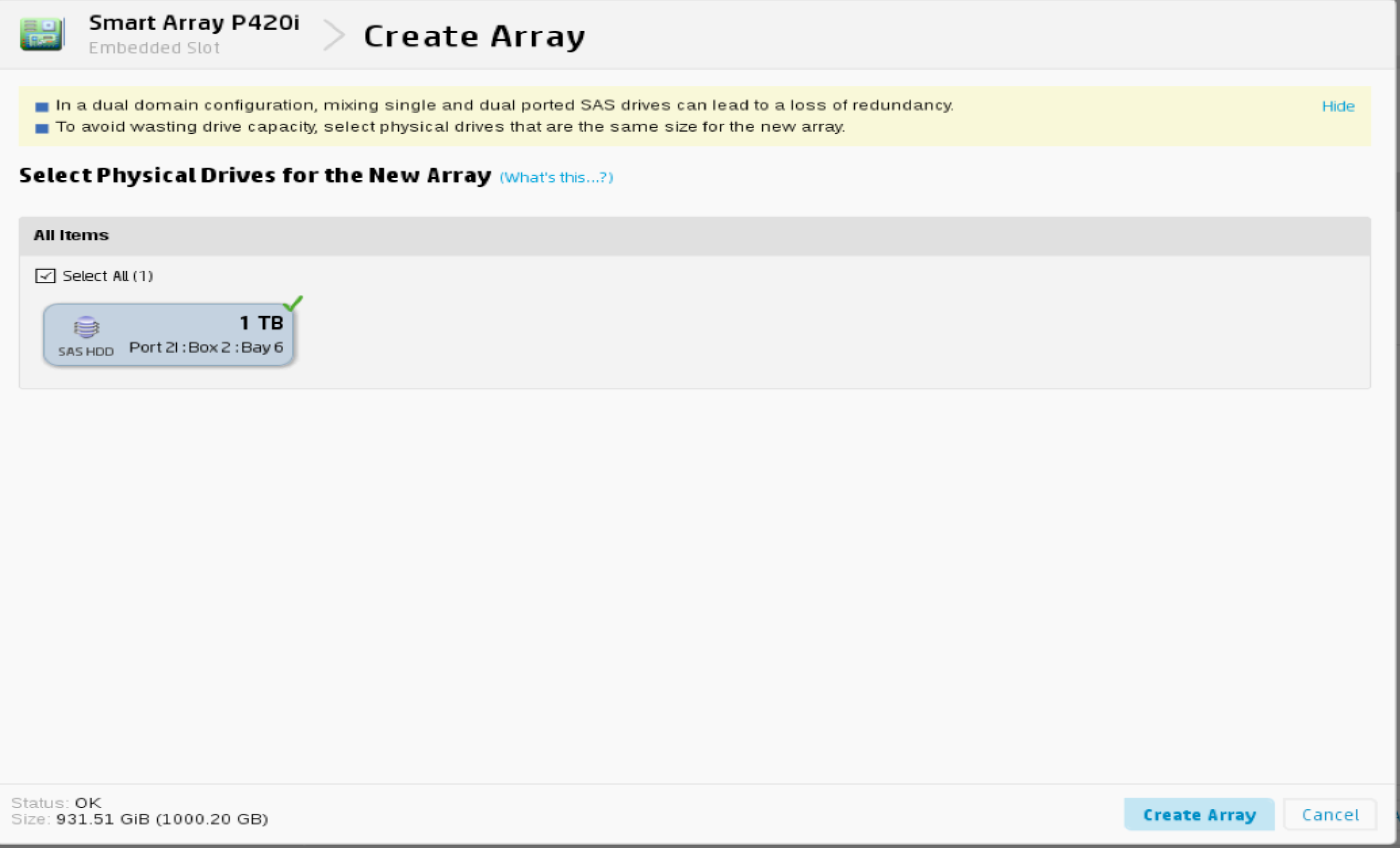Image resolution: width=1400 pixels, height=848 pixels.
Task: Cancel the array creation
Action: [1330, 814]
